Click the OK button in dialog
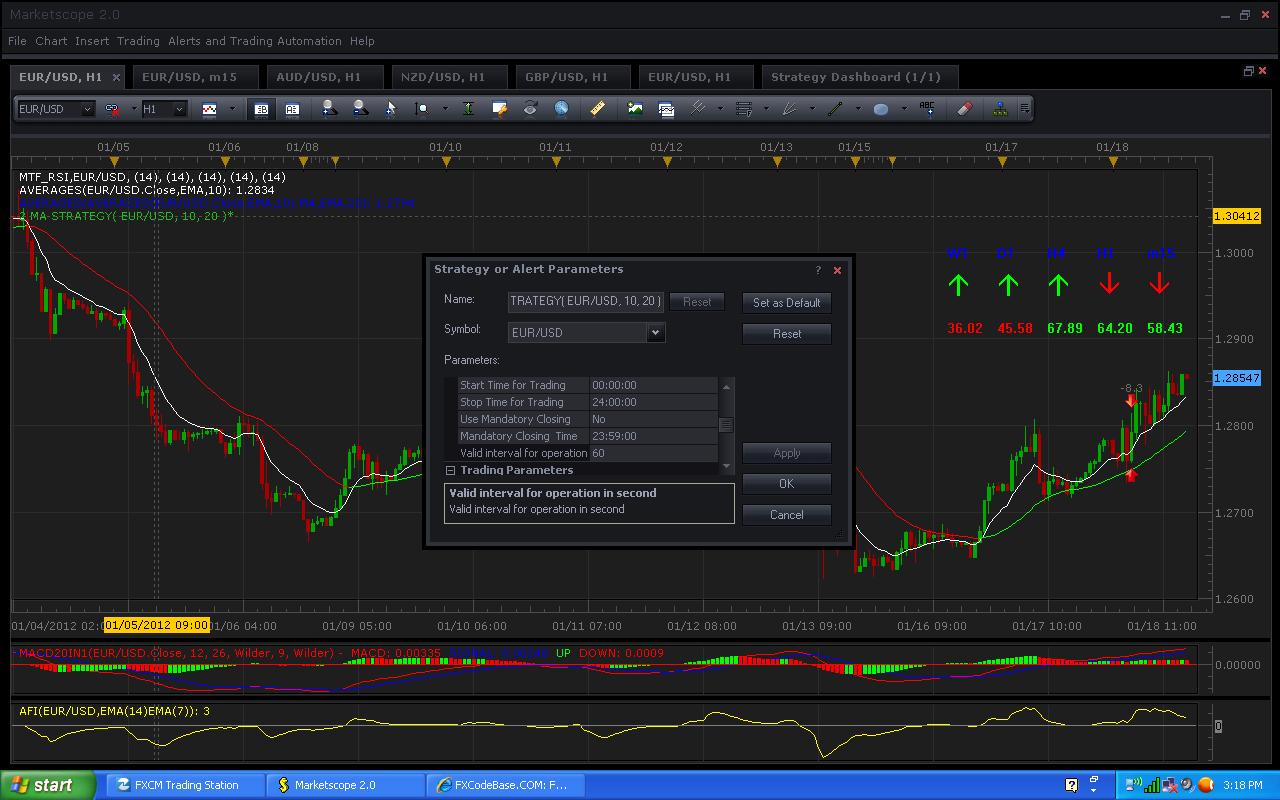1280x800 pixels. 787,484
